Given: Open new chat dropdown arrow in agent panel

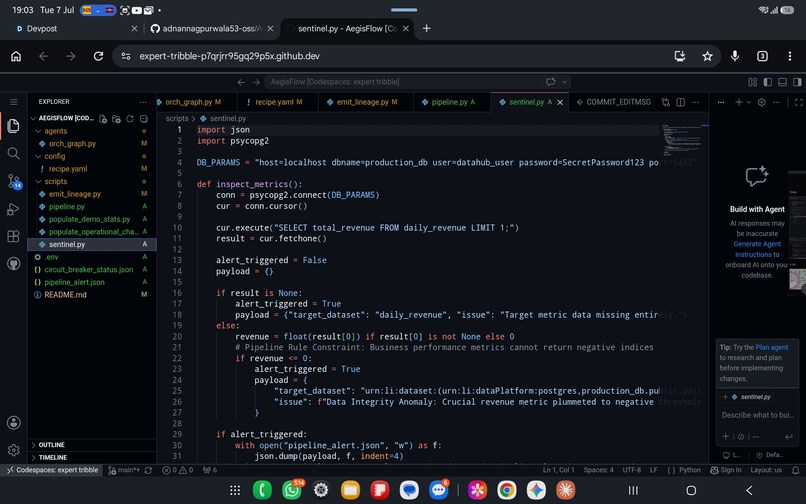Looking at the screenshot, I should pyautogui.click(x=748, y=102).
